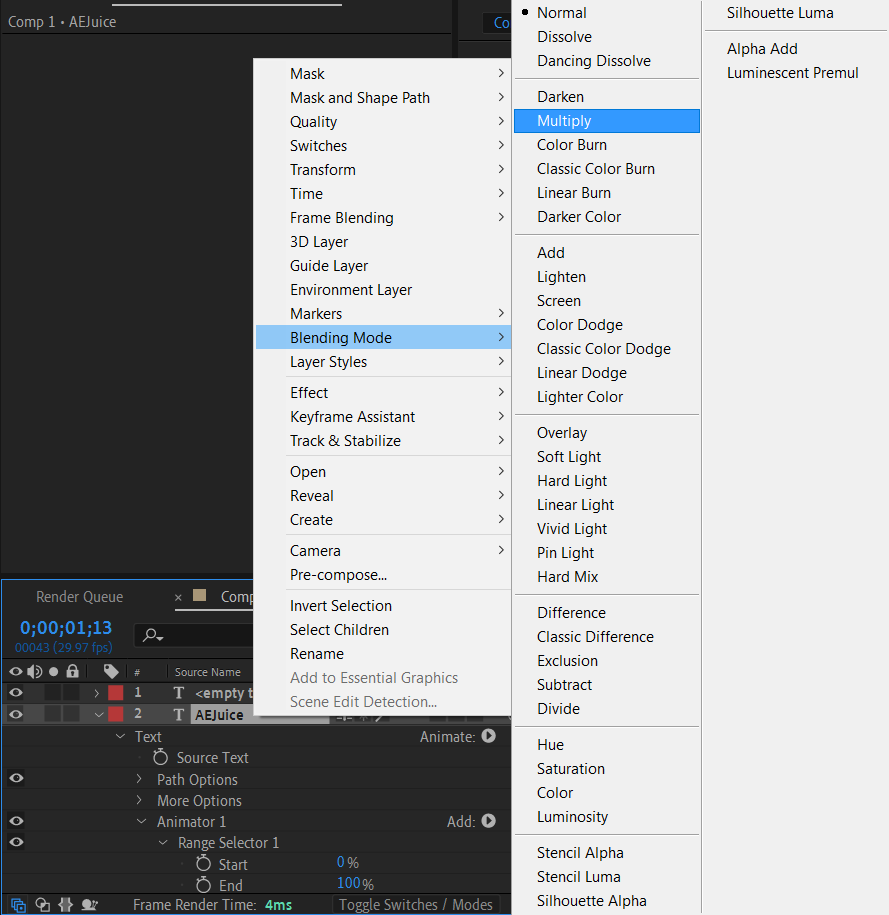Image resolution: width=889 pixels, height=915 pixels.
Task: Toggle visibility of the empty text layer
Action: coord(16,692)
